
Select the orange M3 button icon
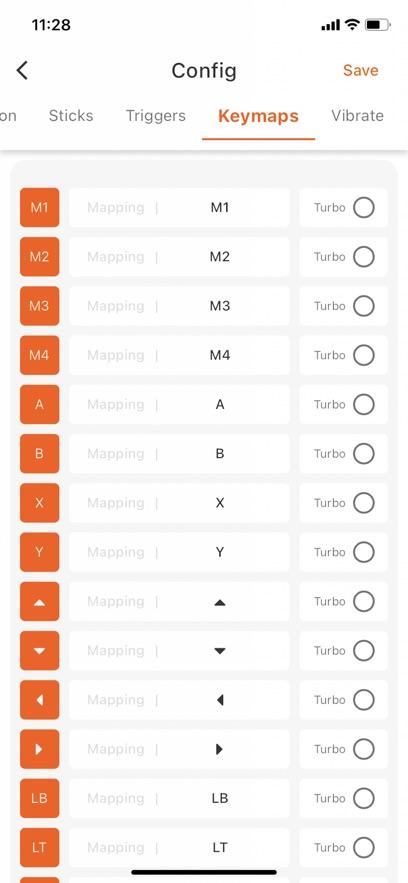[39, 306]
